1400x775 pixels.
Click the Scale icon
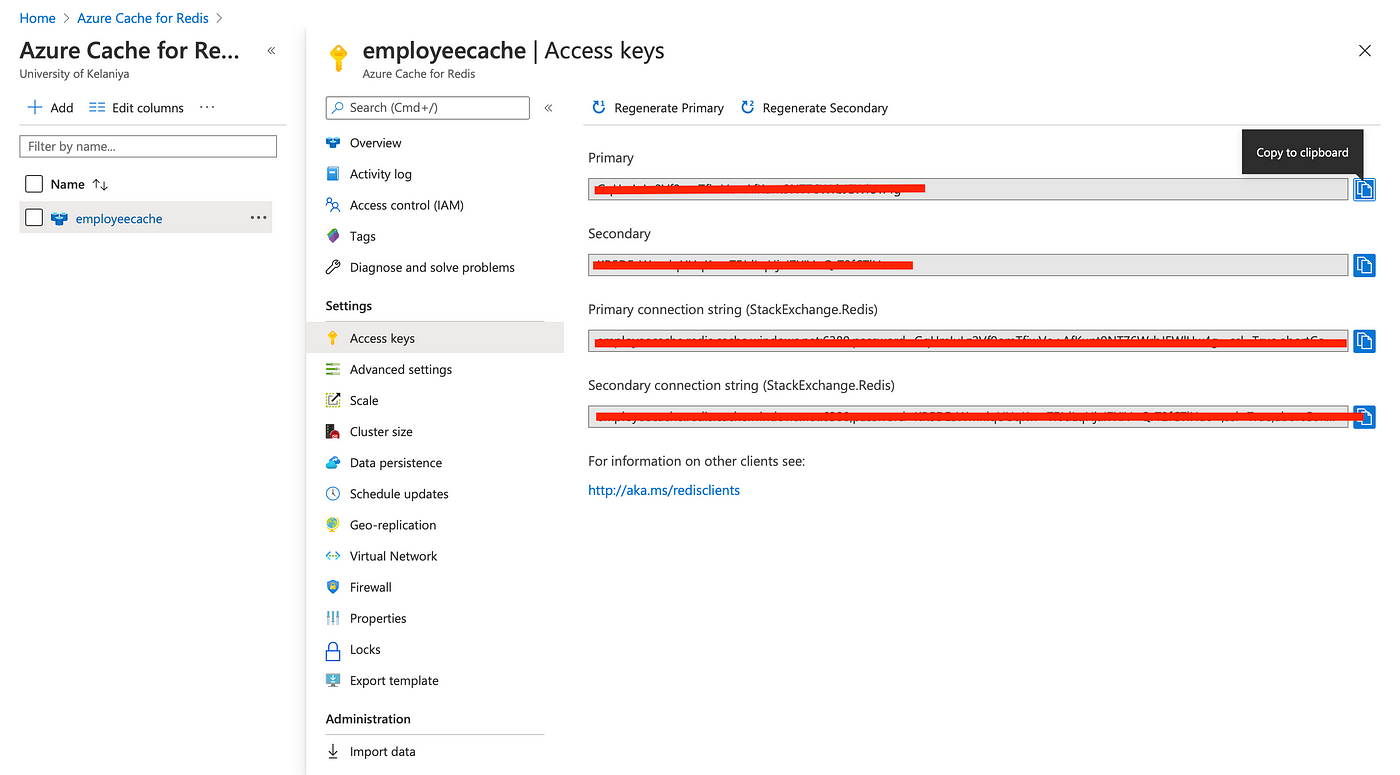coord(333,400)
